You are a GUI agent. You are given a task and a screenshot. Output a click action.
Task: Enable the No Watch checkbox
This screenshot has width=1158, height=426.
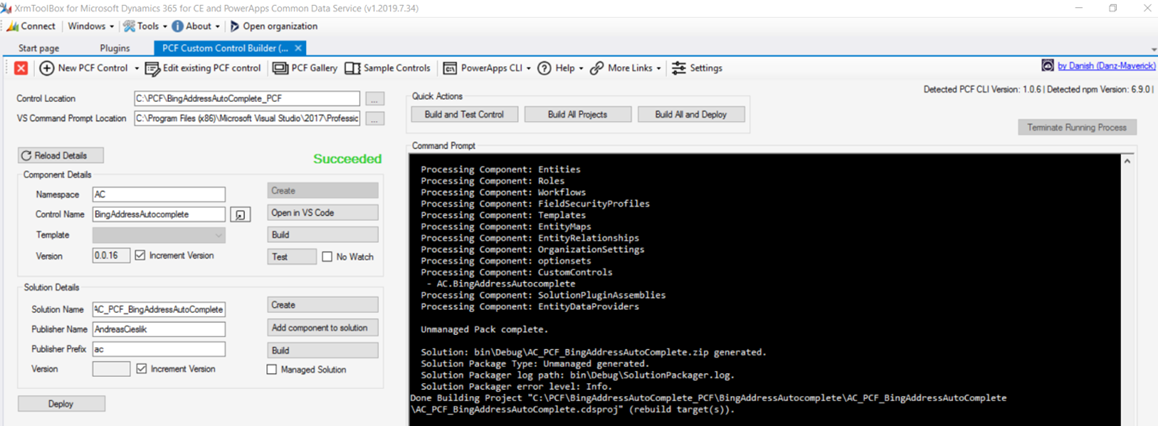[328, 257]
